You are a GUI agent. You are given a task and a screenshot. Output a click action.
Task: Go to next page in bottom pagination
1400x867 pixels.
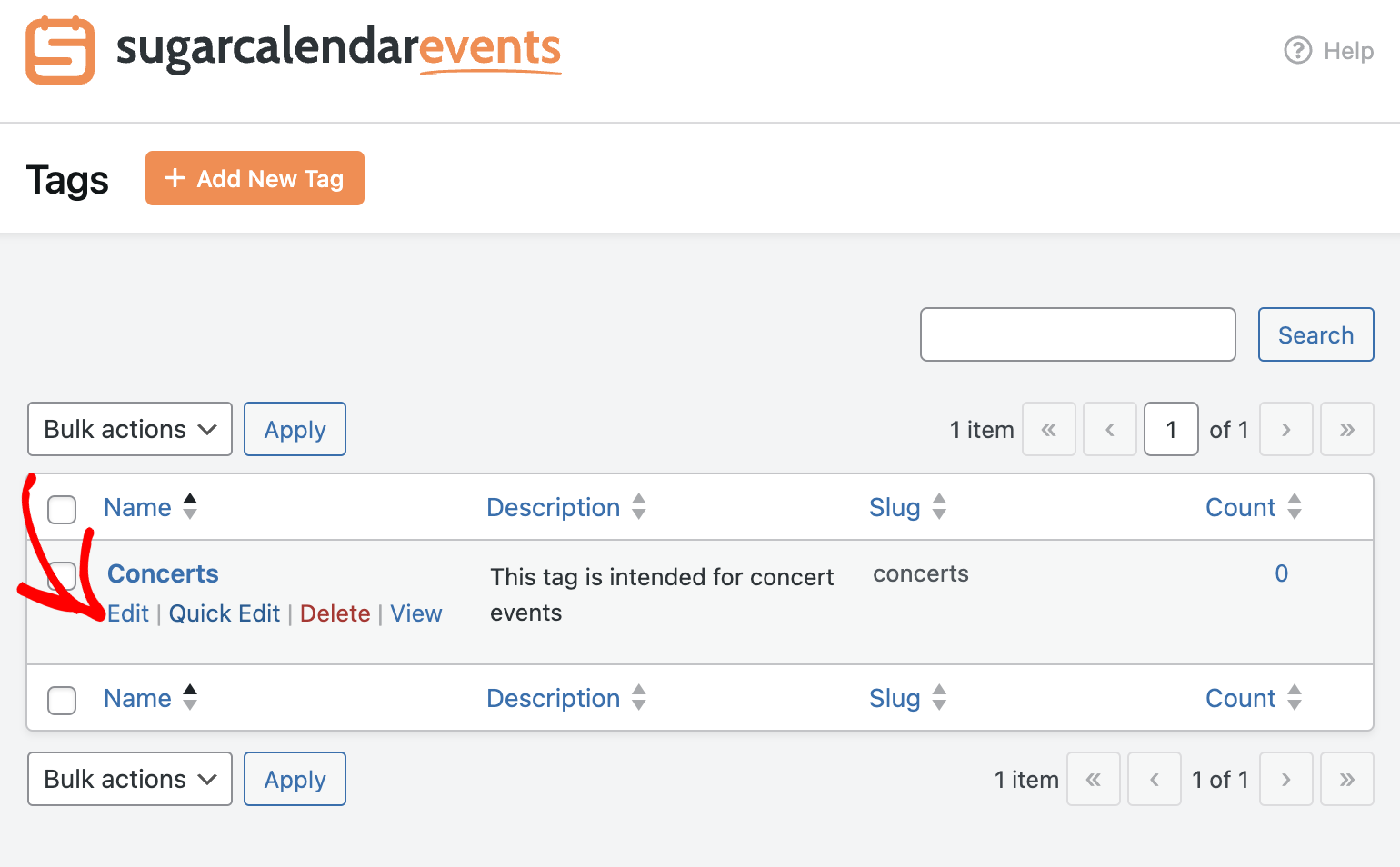pyautogui.click(x=1286, y=779)
